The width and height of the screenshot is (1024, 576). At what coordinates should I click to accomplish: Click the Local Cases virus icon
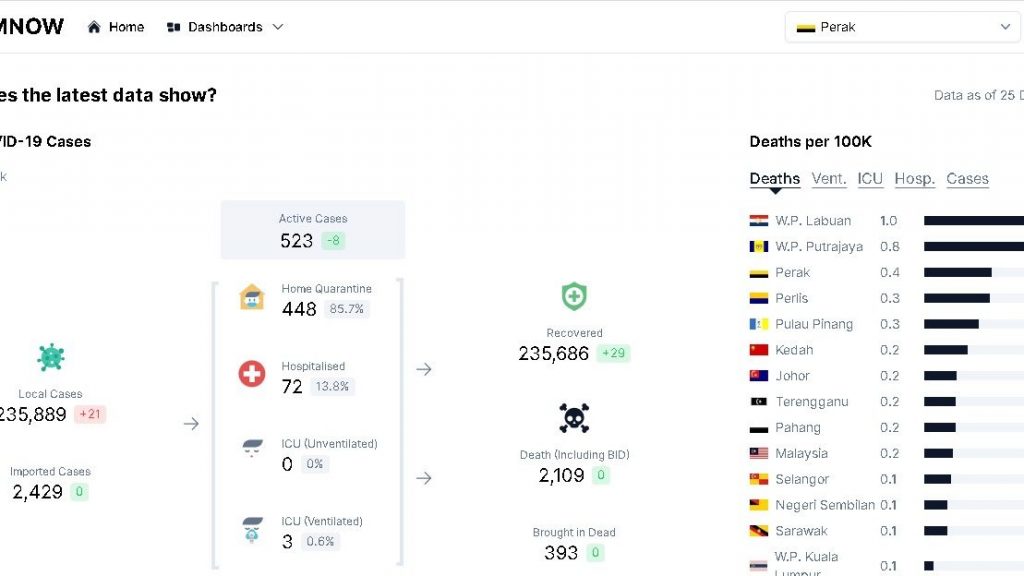point(51,357)
